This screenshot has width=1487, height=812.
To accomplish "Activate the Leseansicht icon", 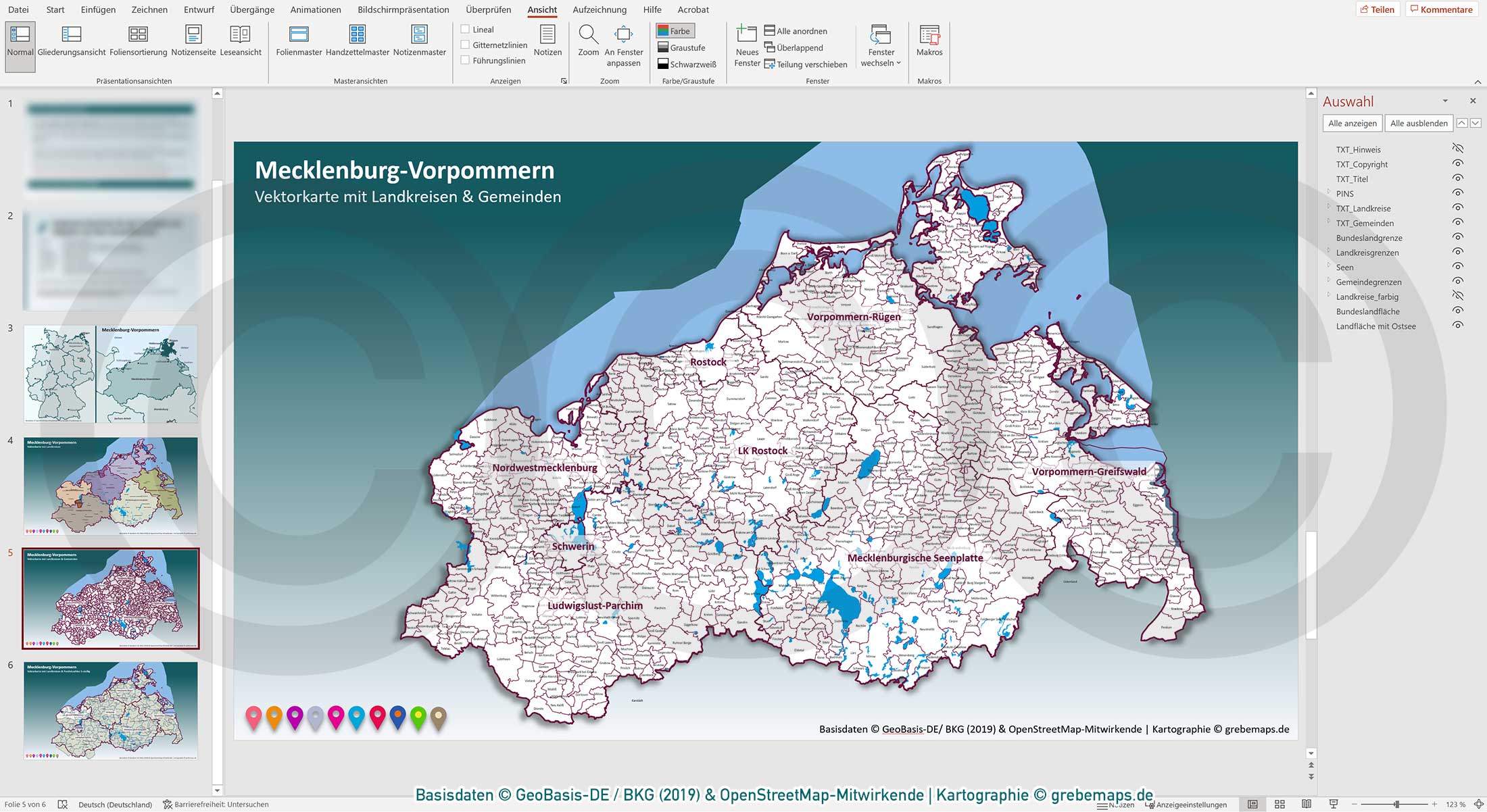I will pos(240,41).
